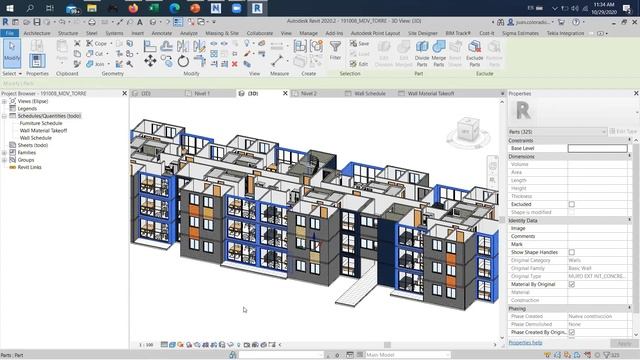Expand the Views (Elipse) tree node

click(4, 101)
